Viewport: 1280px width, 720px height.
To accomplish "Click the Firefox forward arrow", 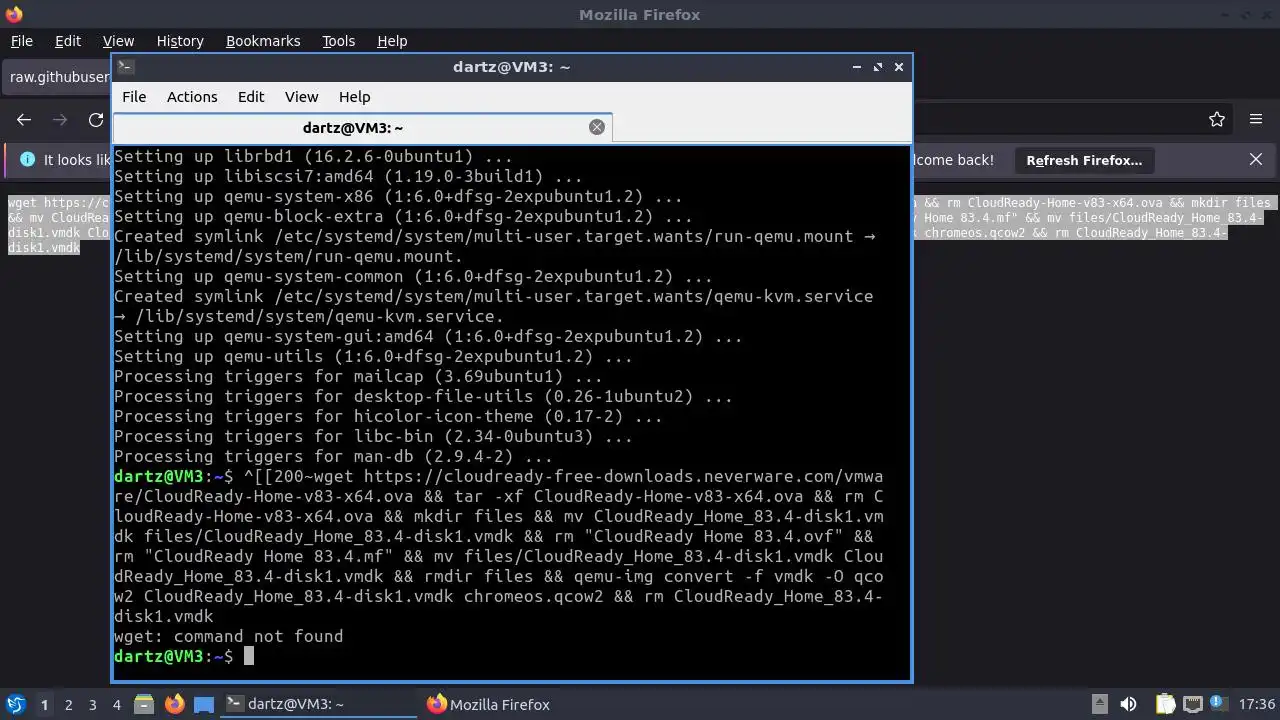I will tap(60, 120).
